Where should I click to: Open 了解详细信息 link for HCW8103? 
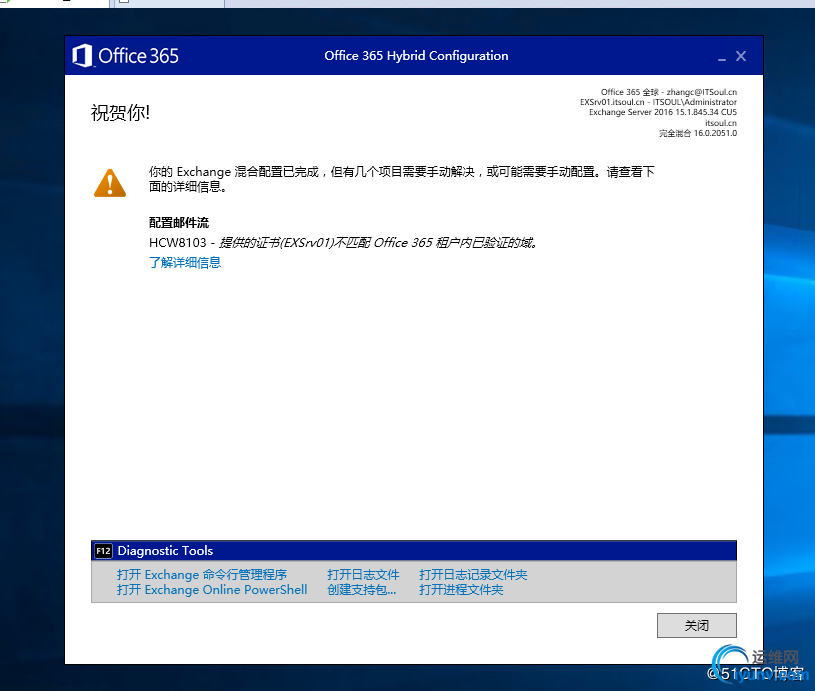coord(185,263)
